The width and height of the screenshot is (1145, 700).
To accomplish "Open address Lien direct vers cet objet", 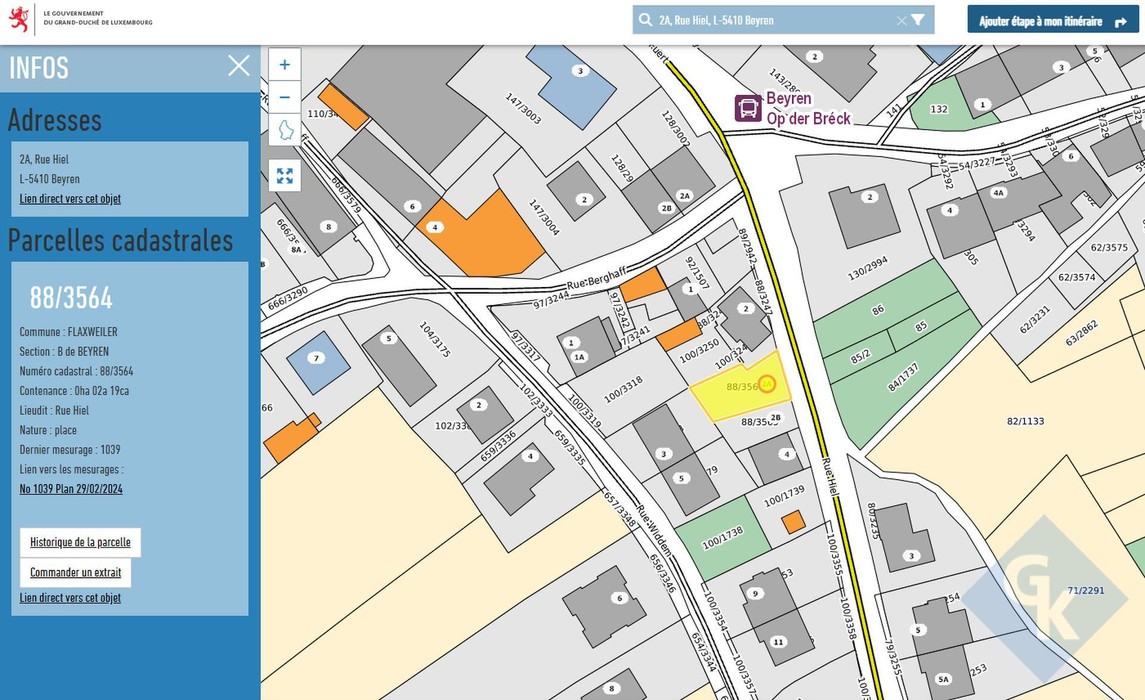I will [x=70, y=199].
